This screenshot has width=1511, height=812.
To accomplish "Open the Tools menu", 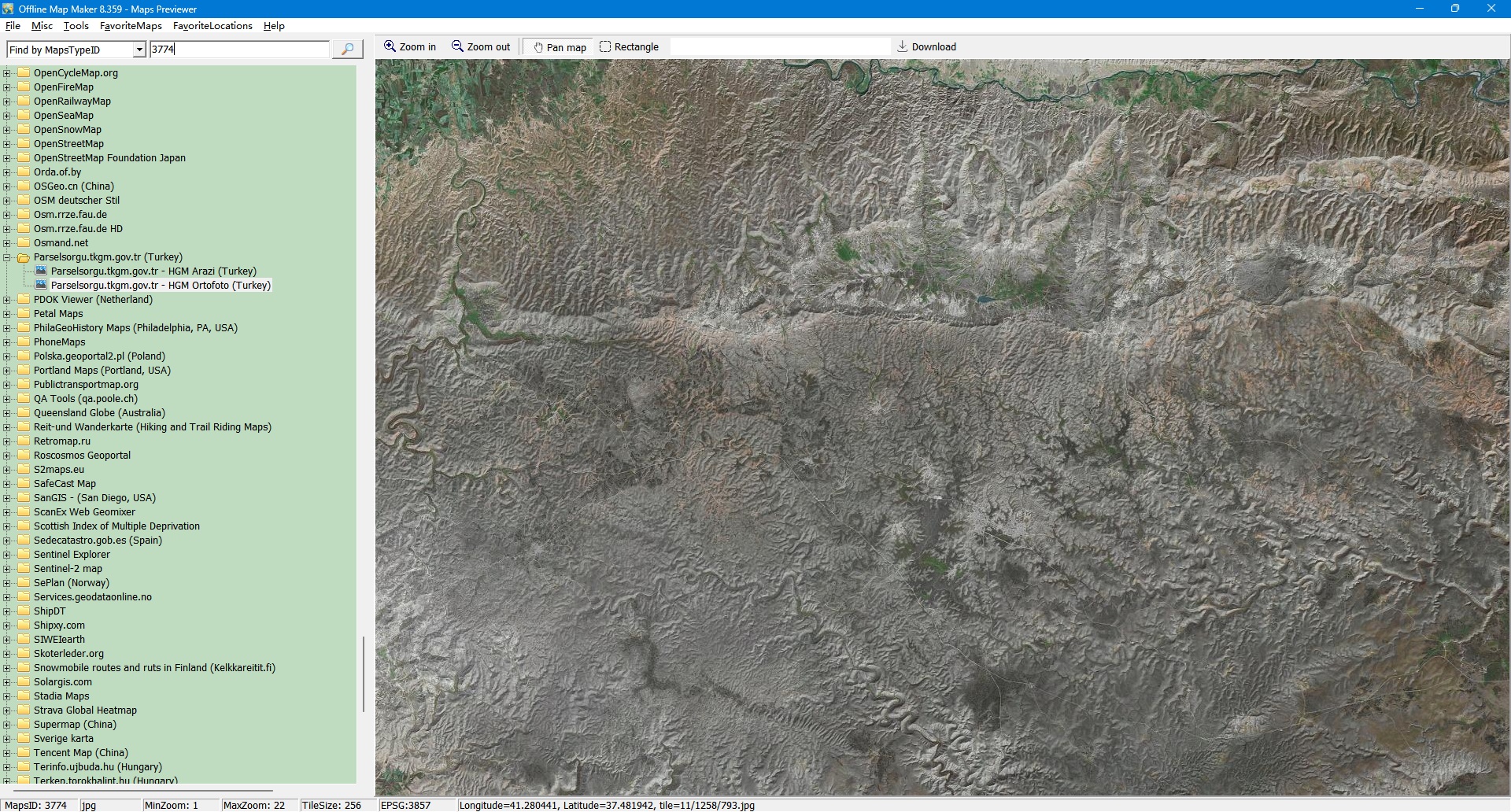I will 76,26.
